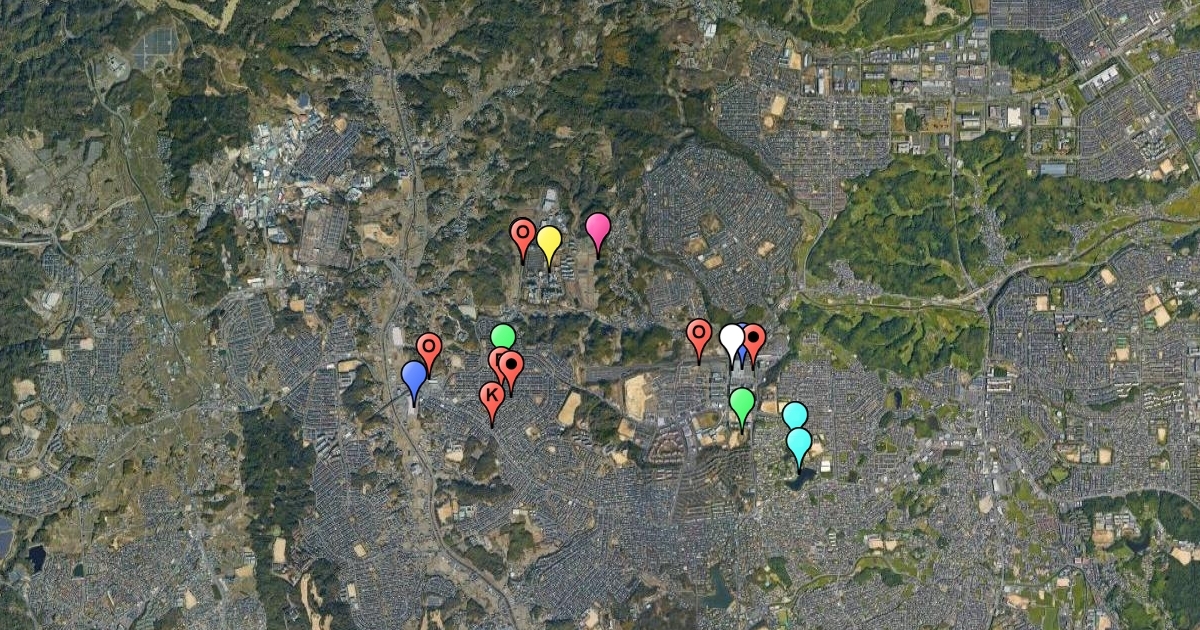Open the red O marker above the blue pin
This screenshot has height=630, width=1200.
429,348
